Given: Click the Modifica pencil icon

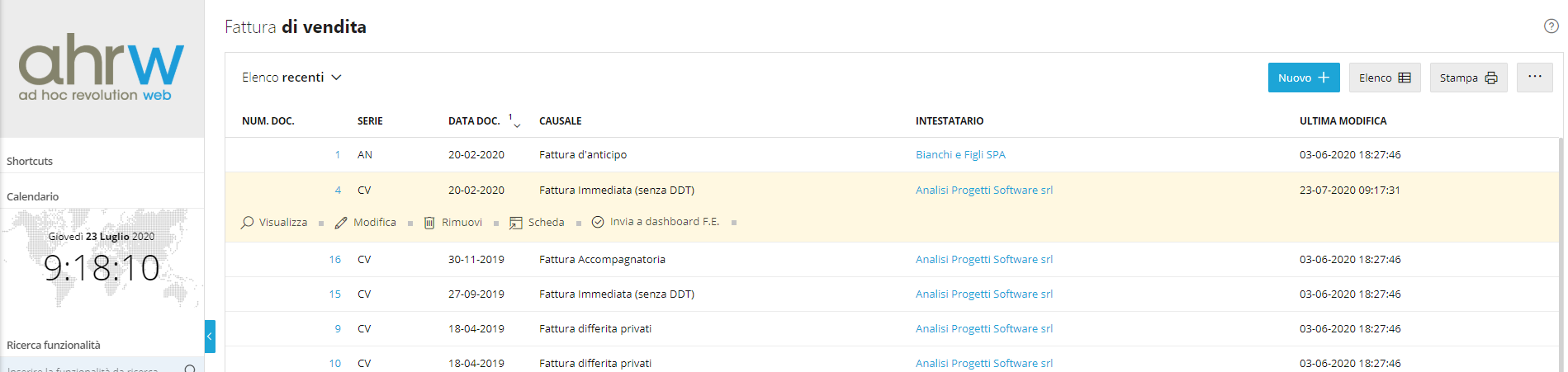Looking at the screenshot, I should 341,223.
